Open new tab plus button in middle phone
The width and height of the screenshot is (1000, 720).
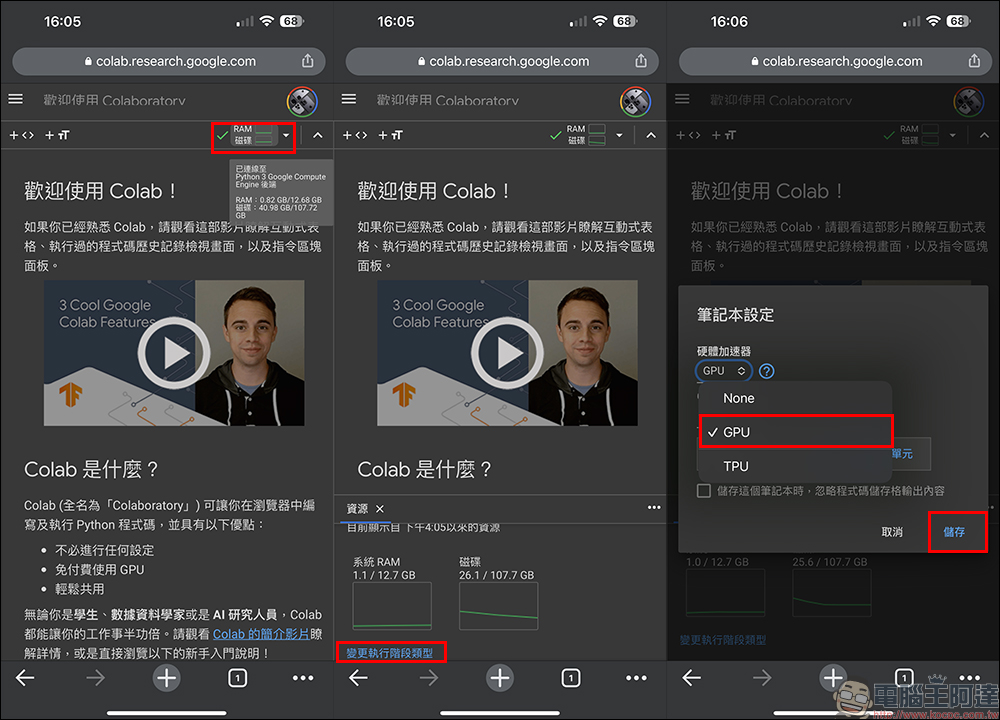coord(500,678)
